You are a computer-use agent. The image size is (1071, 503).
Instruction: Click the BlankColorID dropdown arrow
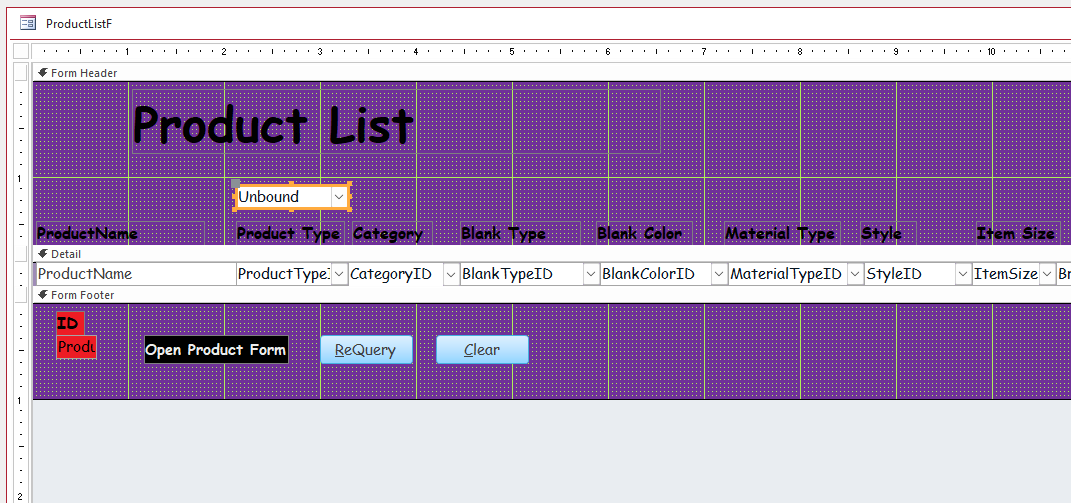[x=719, y=274]
